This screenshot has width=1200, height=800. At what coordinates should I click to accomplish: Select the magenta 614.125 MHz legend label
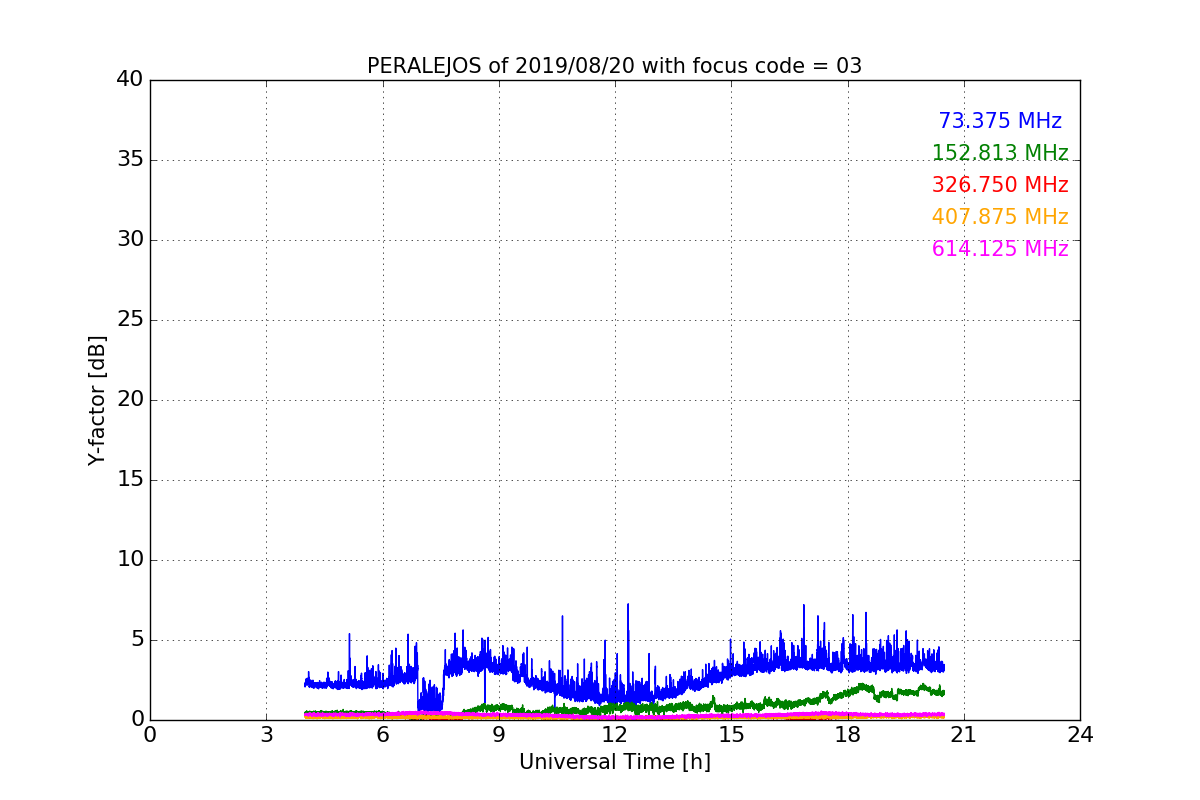[x=1000, y=249]
